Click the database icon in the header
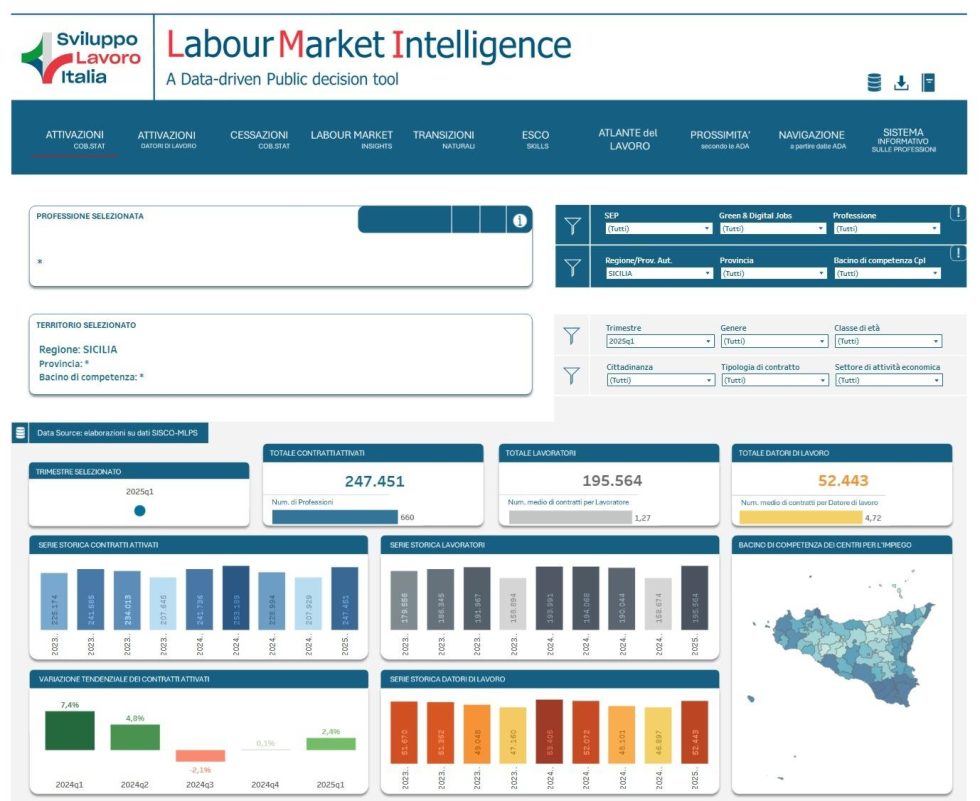The image size is (980, 801). pyautogui.click(x=874, y=83)
